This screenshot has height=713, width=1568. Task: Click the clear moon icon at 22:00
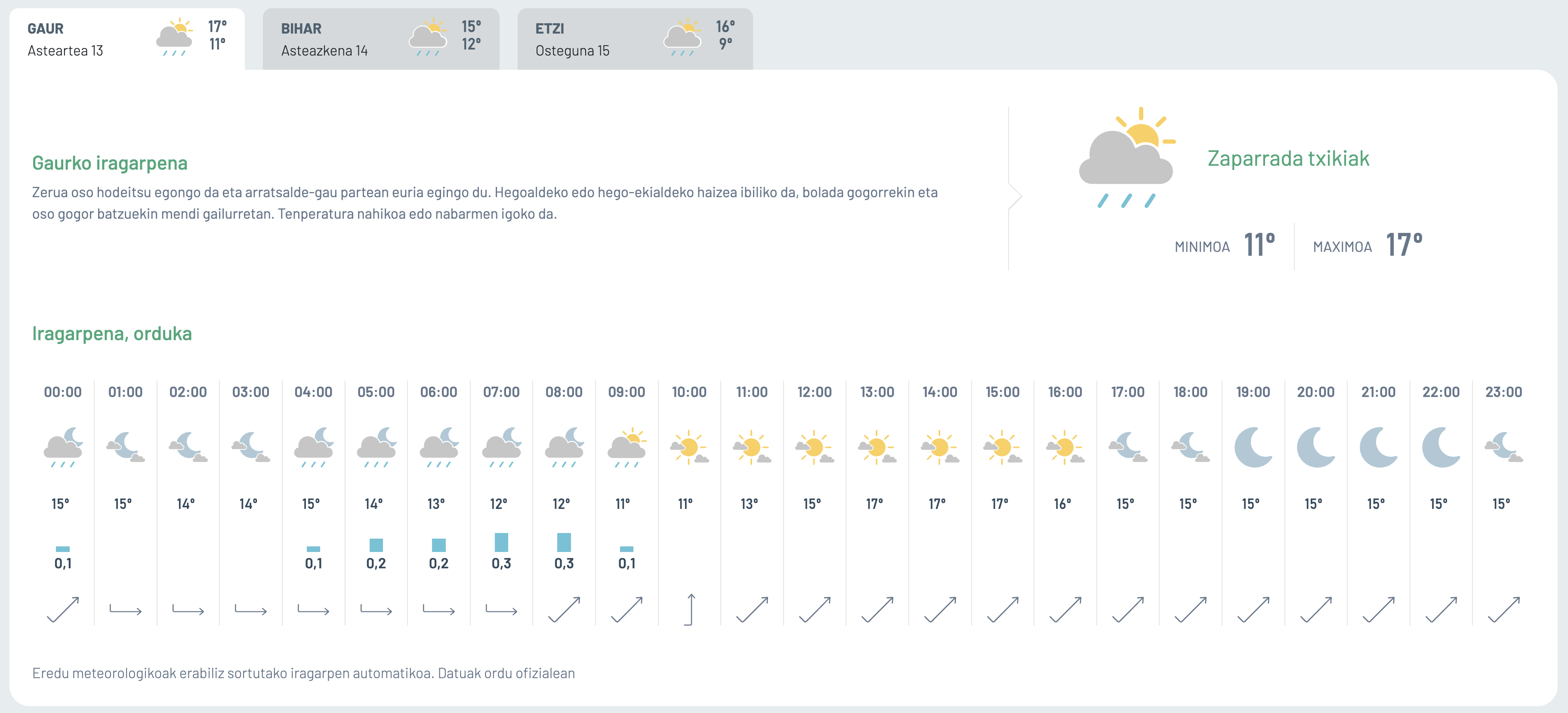[x=1441, y=447]
